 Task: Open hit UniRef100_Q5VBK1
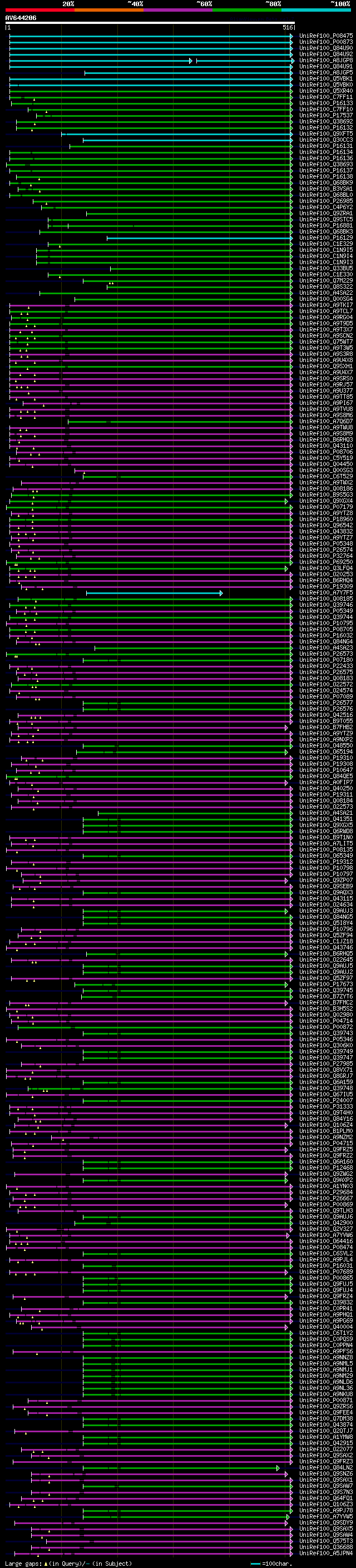point(325,78)
